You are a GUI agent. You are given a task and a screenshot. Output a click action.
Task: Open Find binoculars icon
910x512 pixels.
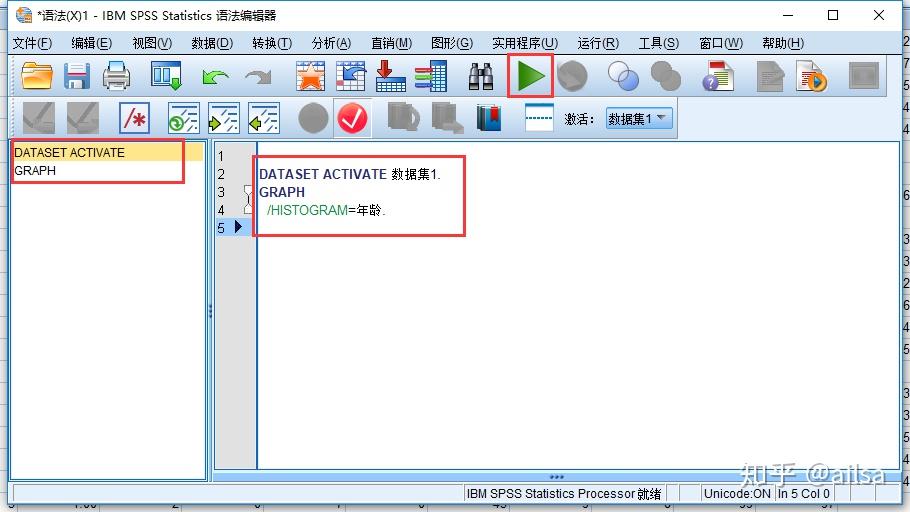(481, 76)
